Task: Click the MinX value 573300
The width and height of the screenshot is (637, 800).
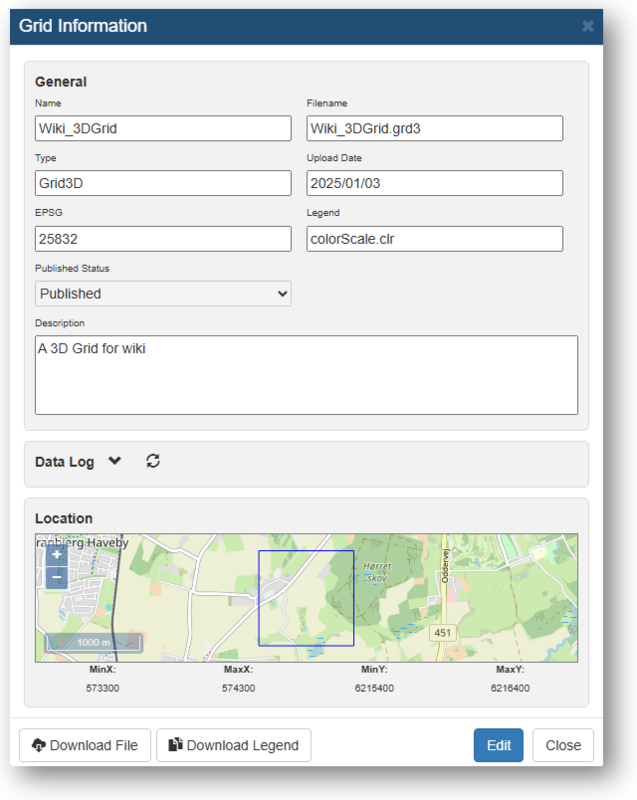Action: click(103, 688)
